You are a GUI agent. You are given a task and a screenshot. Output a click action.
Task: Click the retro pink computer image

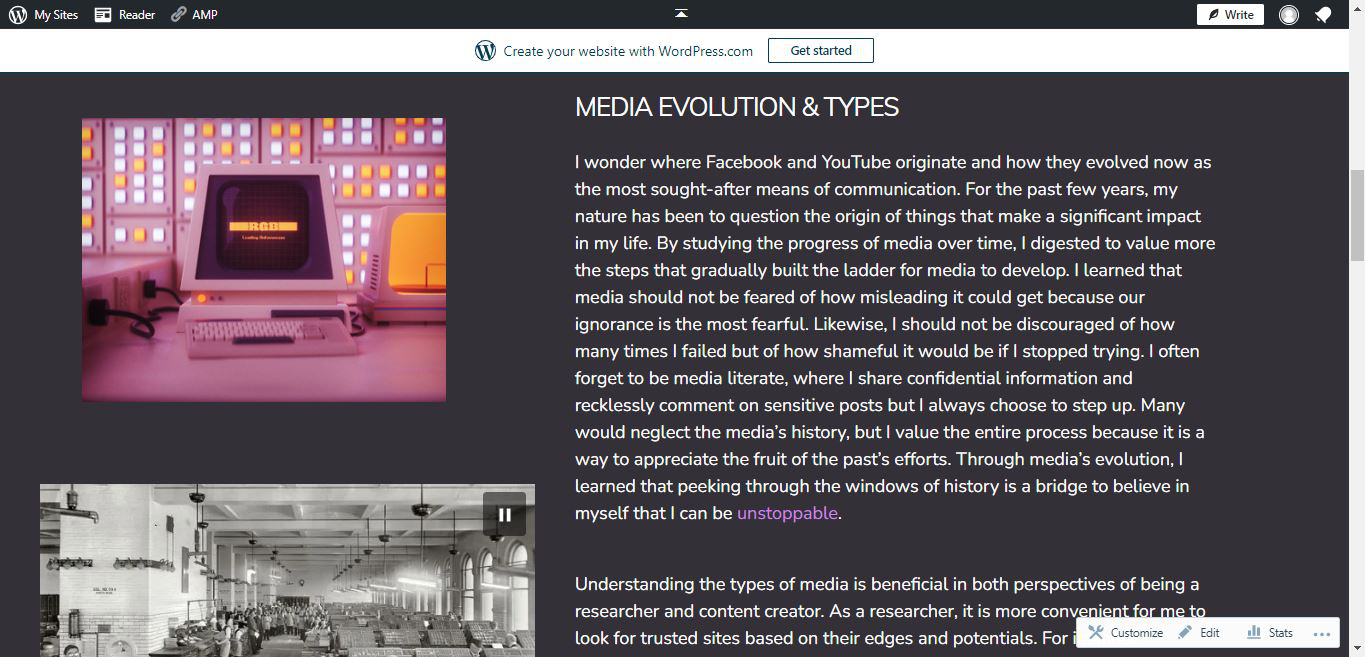tap(264, 260)
